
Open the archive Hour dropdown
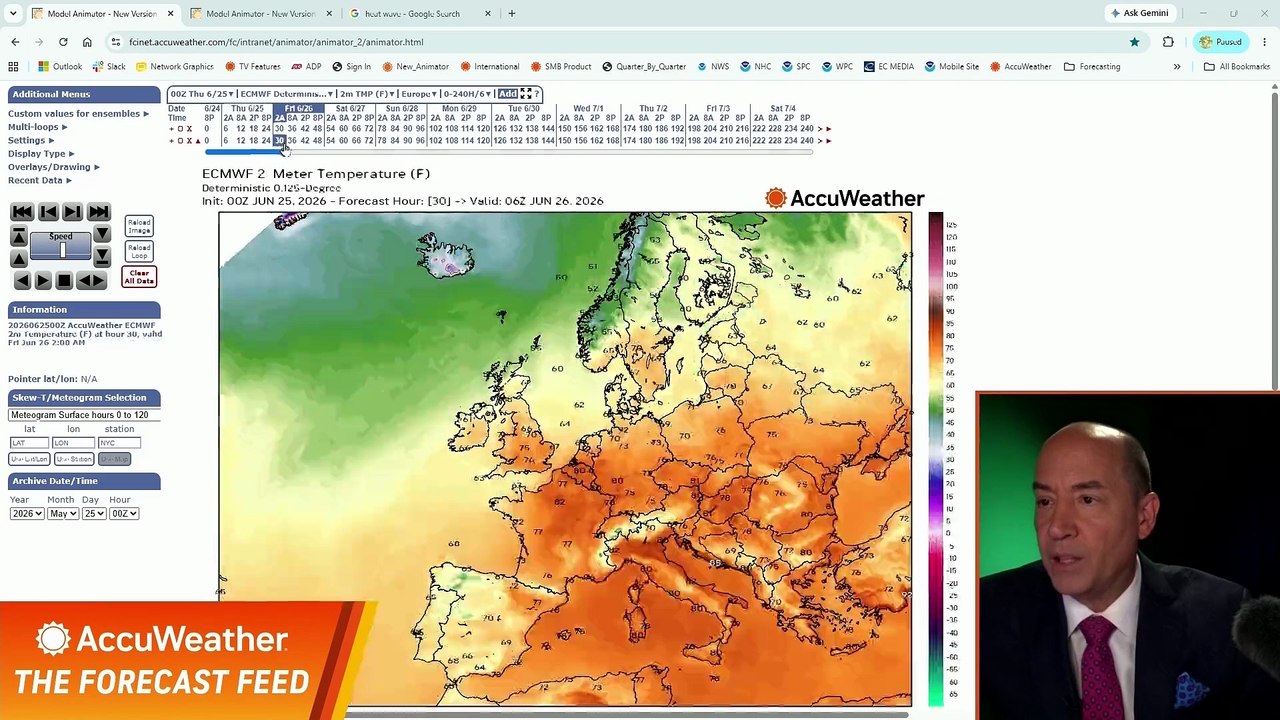[124, 514]
